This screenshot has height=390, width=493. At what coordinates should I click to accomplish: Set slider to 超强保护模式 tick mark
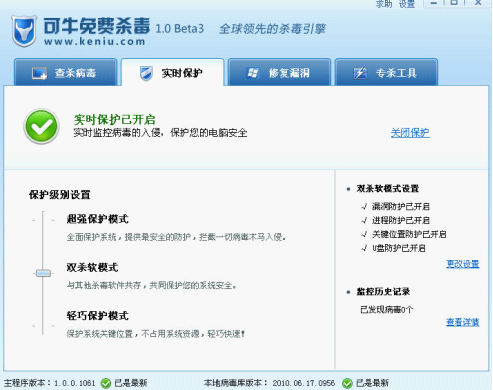pos(43,220)
